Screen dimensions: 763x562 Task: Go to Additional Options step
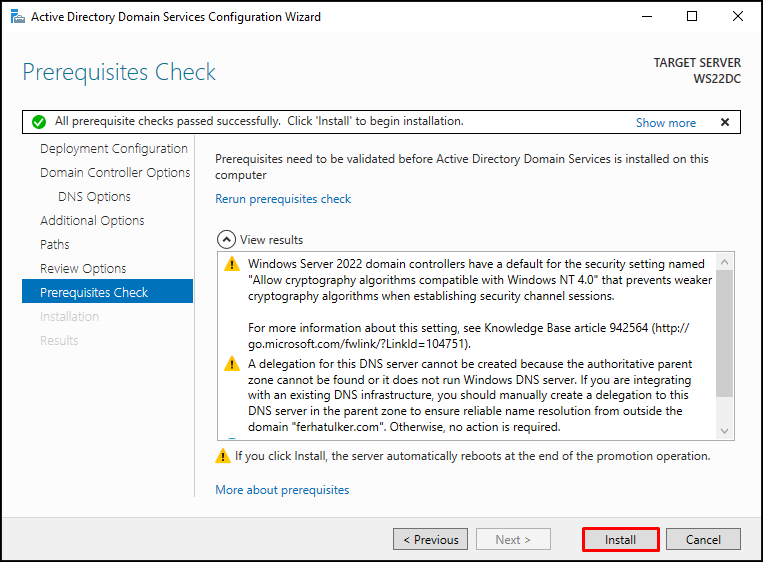tap(92, 220)
